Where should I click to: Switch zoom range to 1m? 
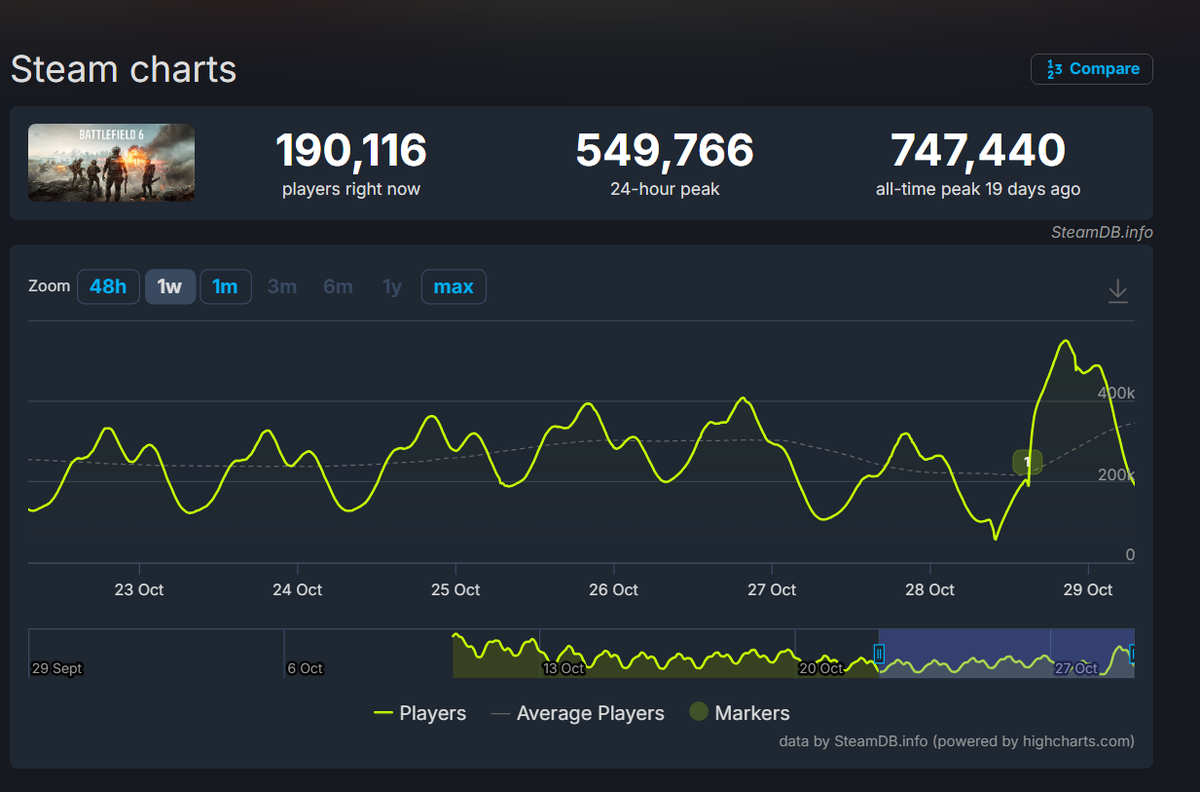[225, 287]
